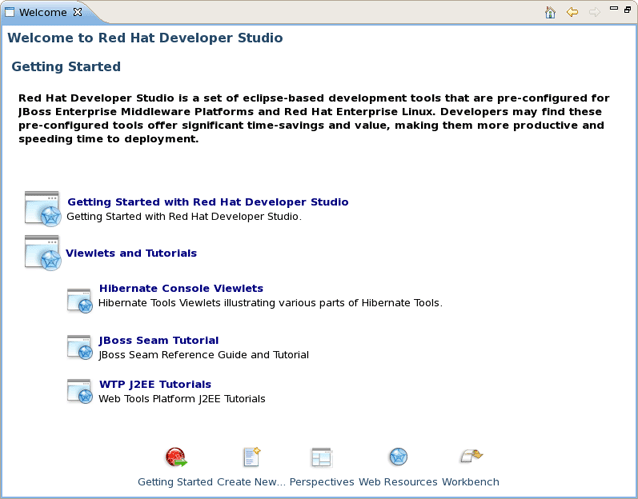Viewport: 638px width, 499px height.
Task: Open the JBoss Seam Tutorial link
Action: 158,340
